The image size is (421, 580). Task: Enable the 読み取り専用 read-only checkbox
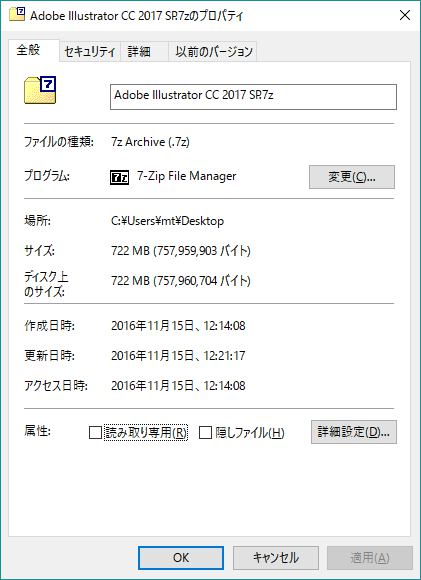pos(95,432)
